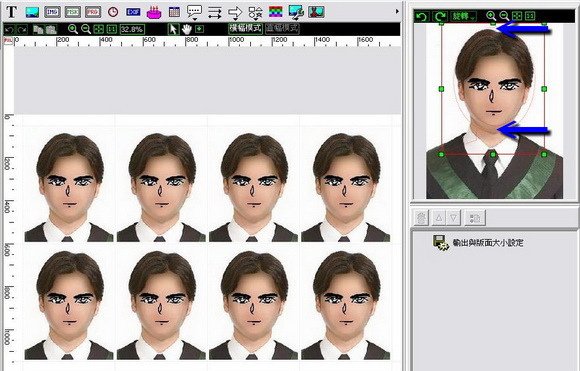Activate the pointer selection tool
This screenshot has height=371, width=580.
click(x=173, y=29)
